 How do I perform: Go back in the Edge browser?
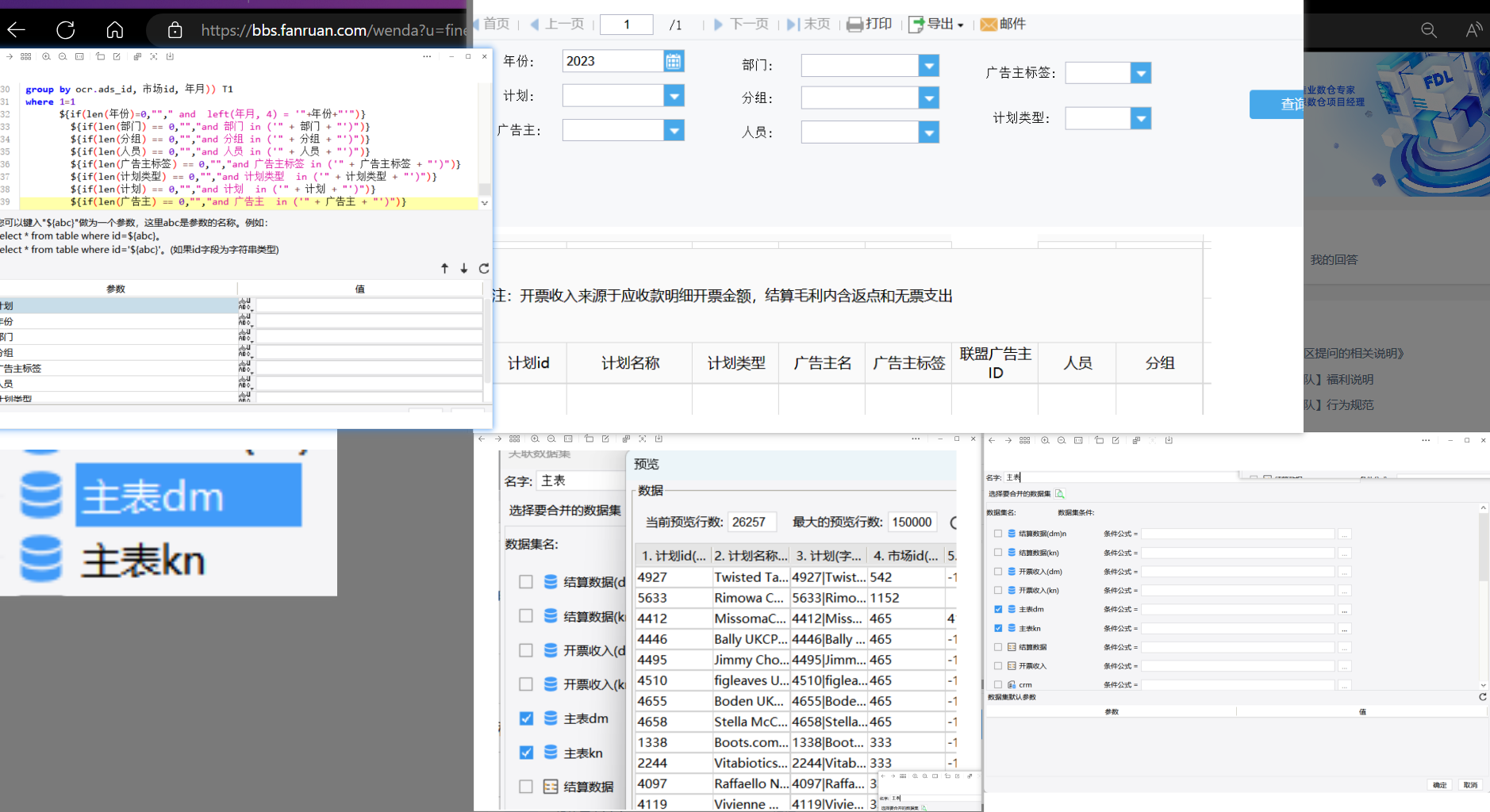tap(17, 30)
